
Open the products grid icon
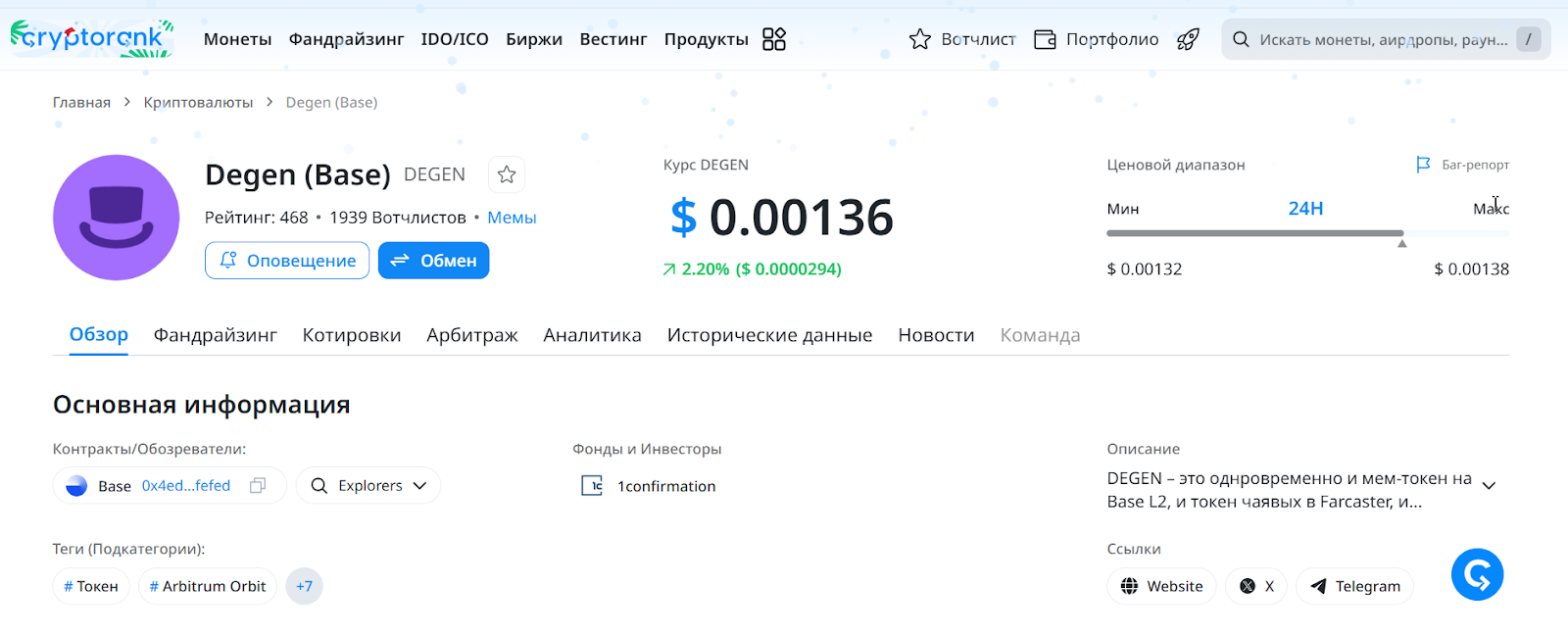pos(773,39)
